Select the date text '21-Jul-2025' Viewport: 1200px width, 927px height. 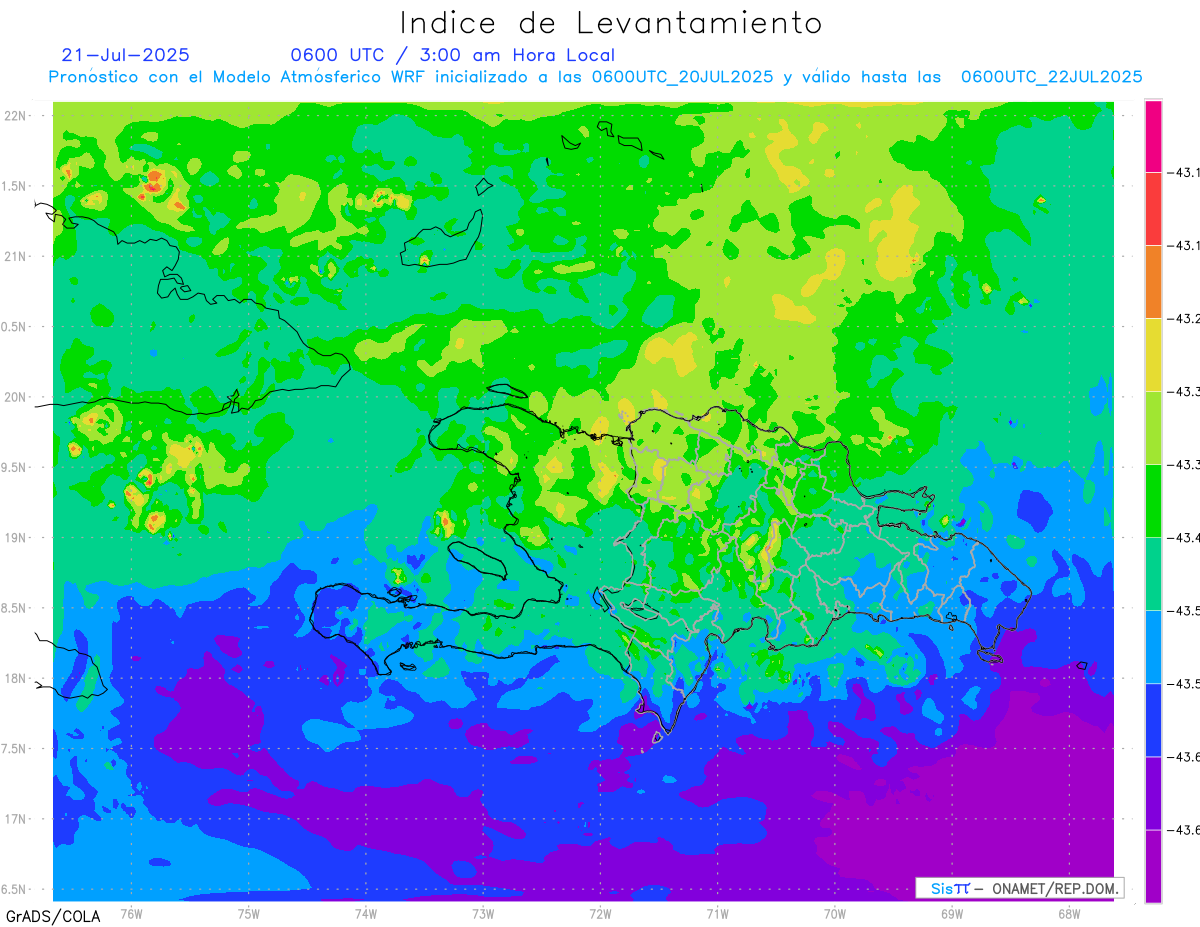(x=125, y=55)
